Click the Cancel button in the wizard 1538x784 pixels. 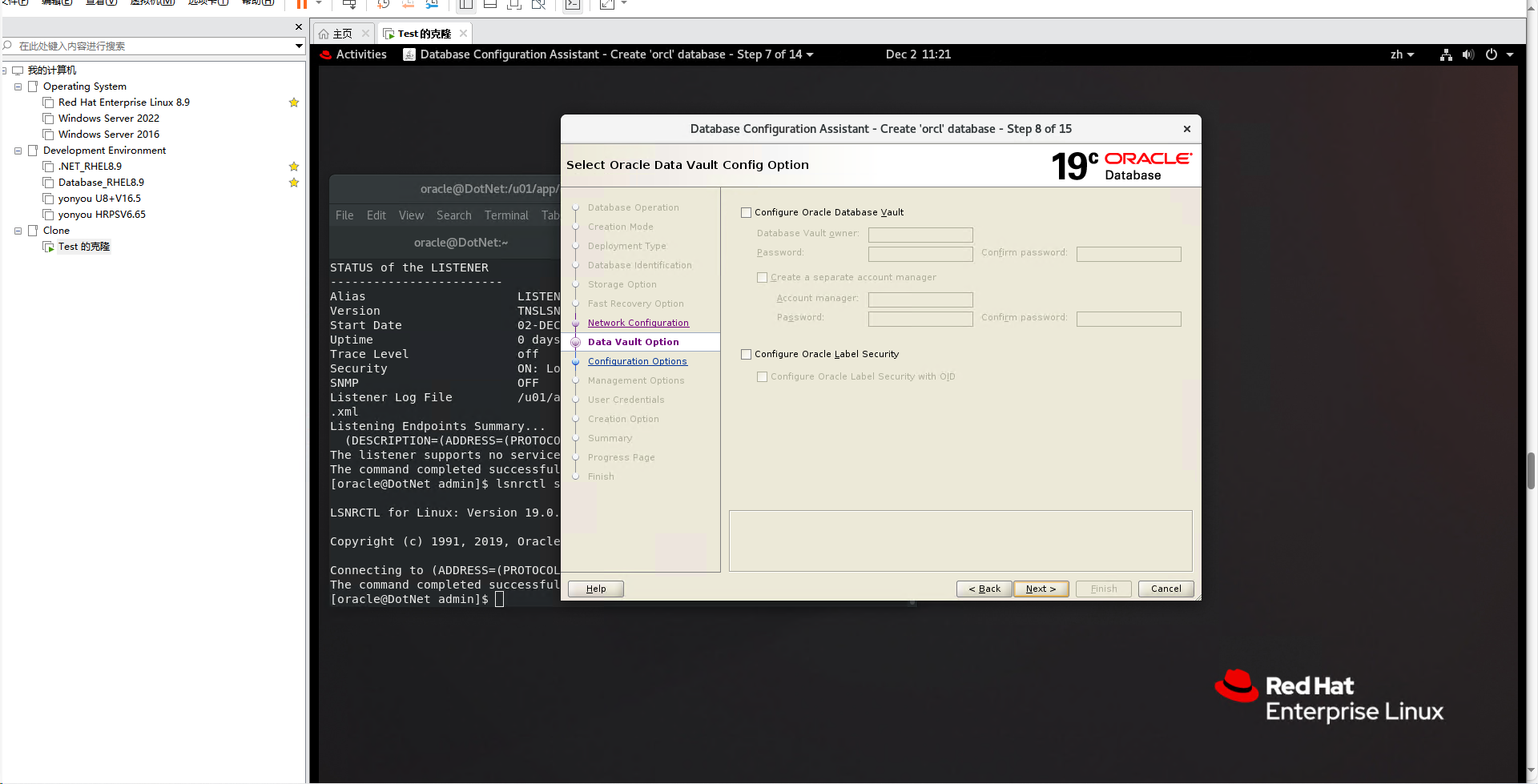tap(1166, 589)
